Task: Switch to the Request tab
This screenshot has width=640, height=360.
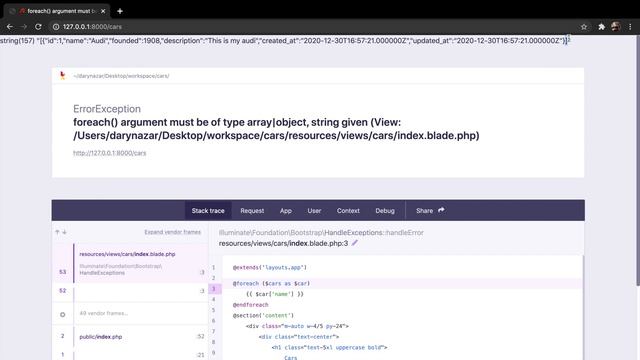Action: point(252,211)
